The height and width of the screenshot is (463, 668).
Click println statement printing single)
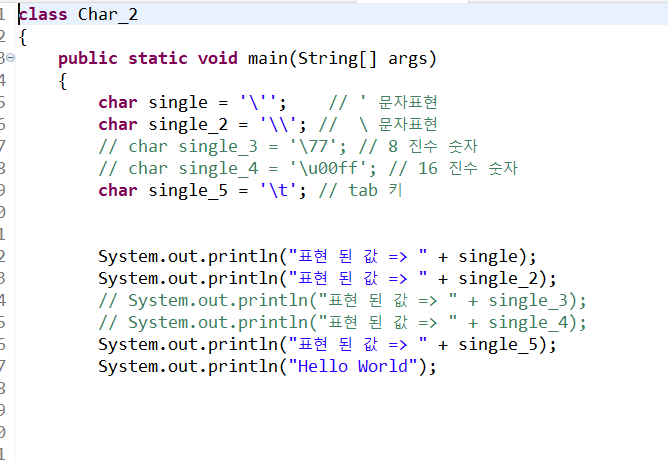317,257
